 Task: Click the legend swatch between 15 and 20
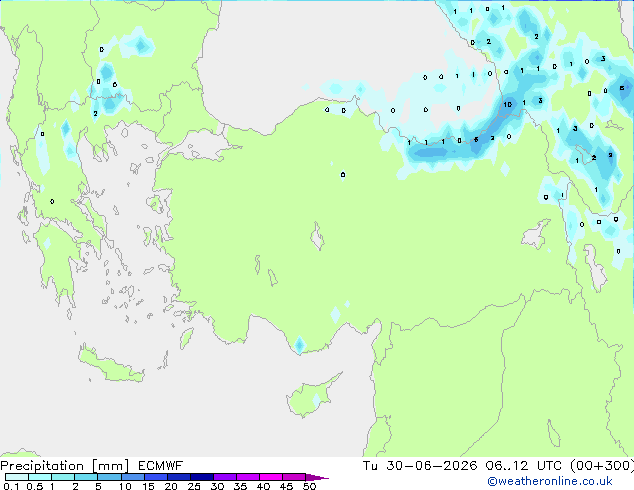click(x=155, y=477)
